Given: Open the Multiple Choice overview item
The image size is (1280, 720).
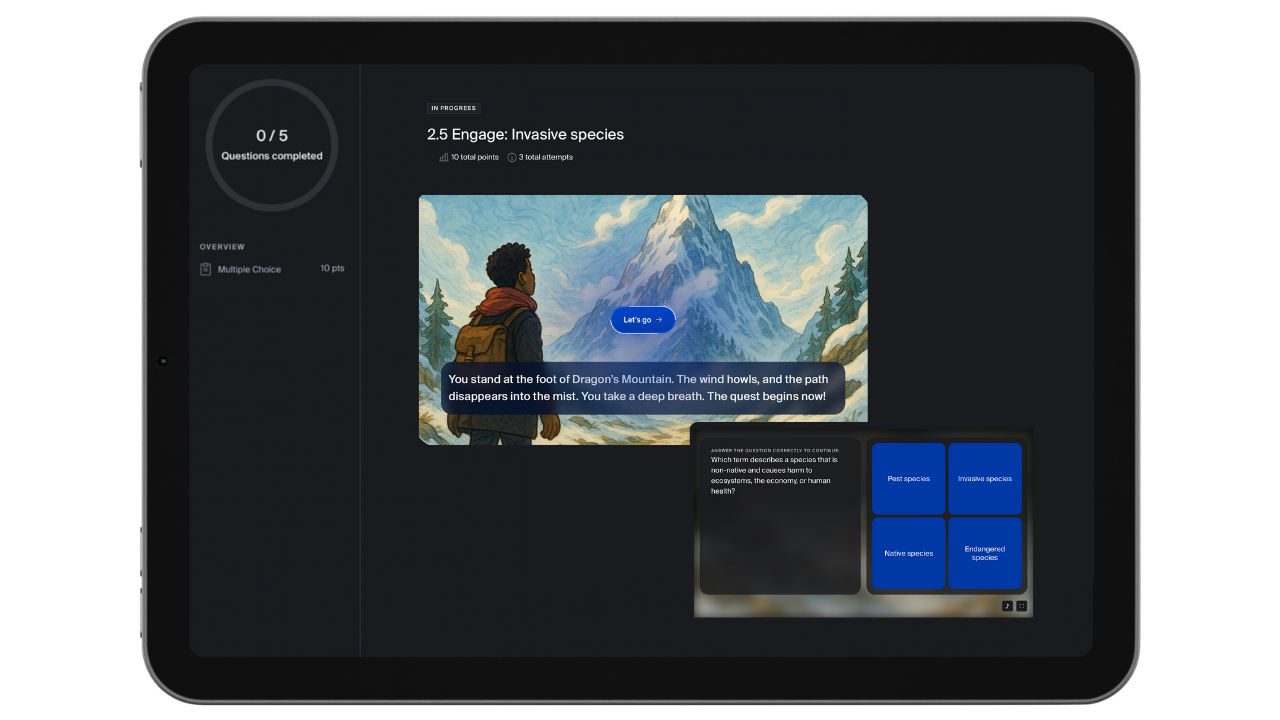Looking at the screenshot, I should click(249, 269).
